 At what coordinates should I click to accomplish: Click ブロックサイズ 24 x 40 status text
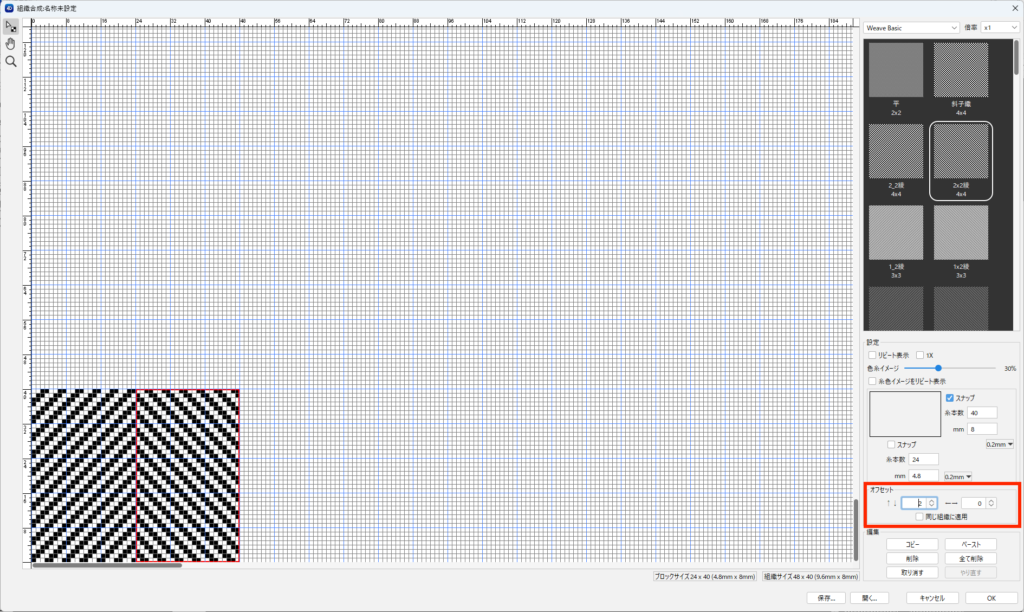click(x=705, y=577)
